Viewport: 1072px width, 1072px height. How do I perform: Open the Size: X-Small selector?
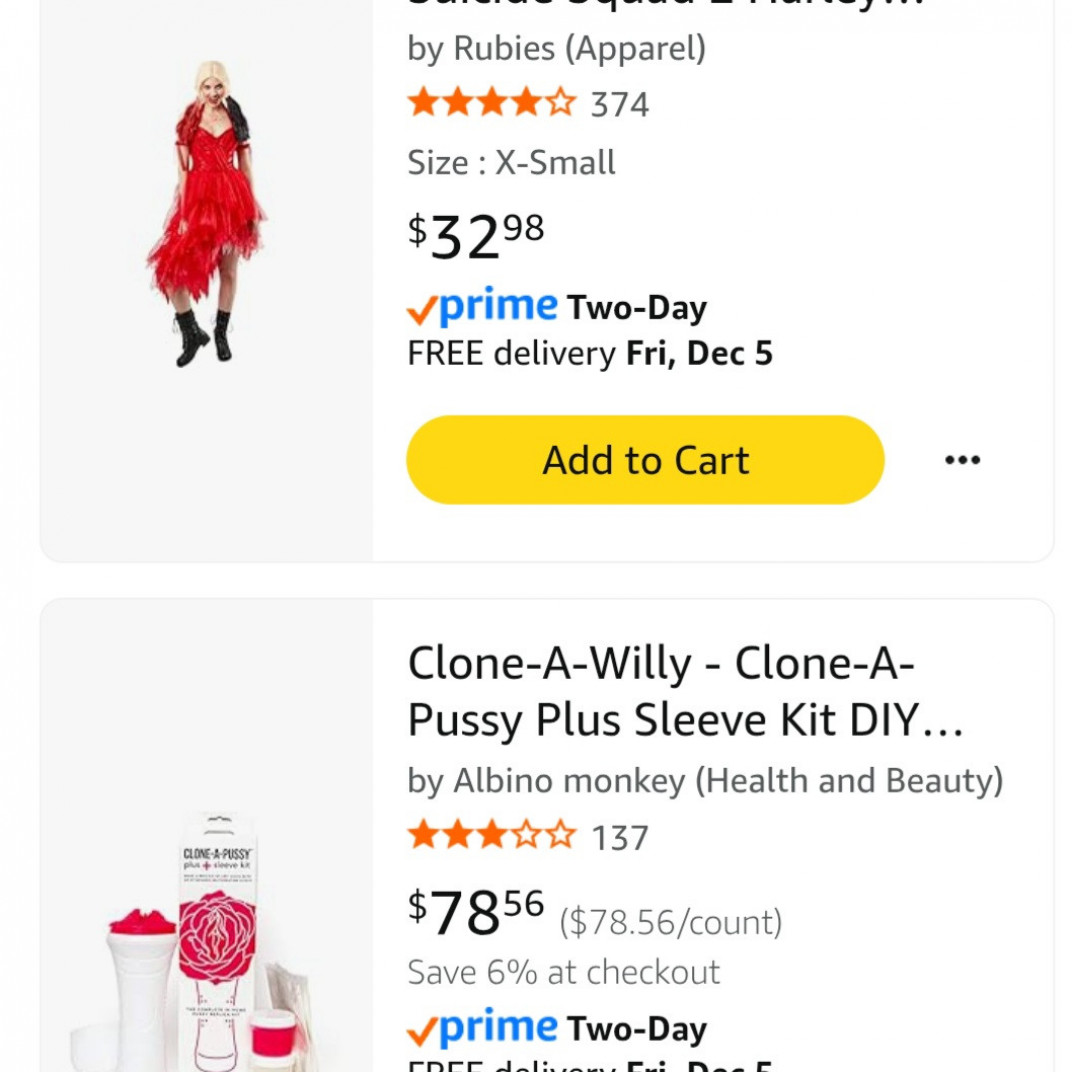tap(511, 163)
